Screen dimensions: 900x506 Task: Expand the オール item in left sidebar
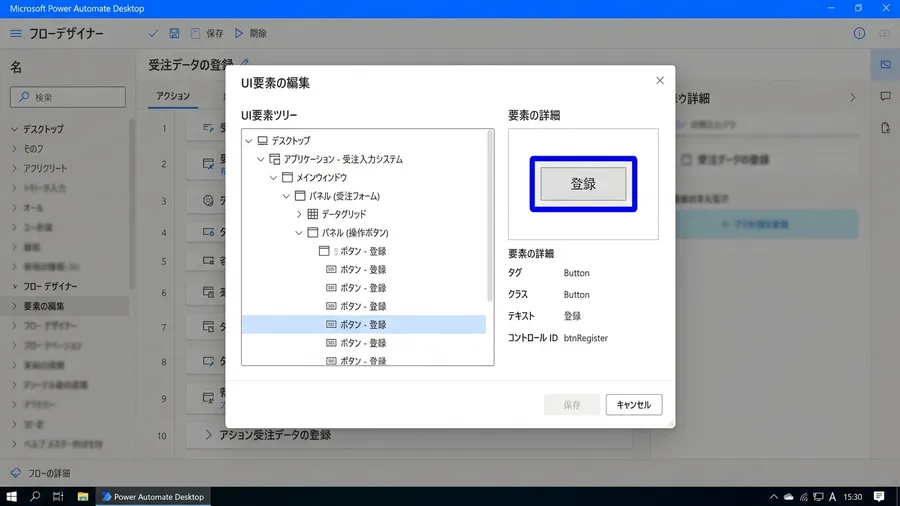tap(14, 208)
